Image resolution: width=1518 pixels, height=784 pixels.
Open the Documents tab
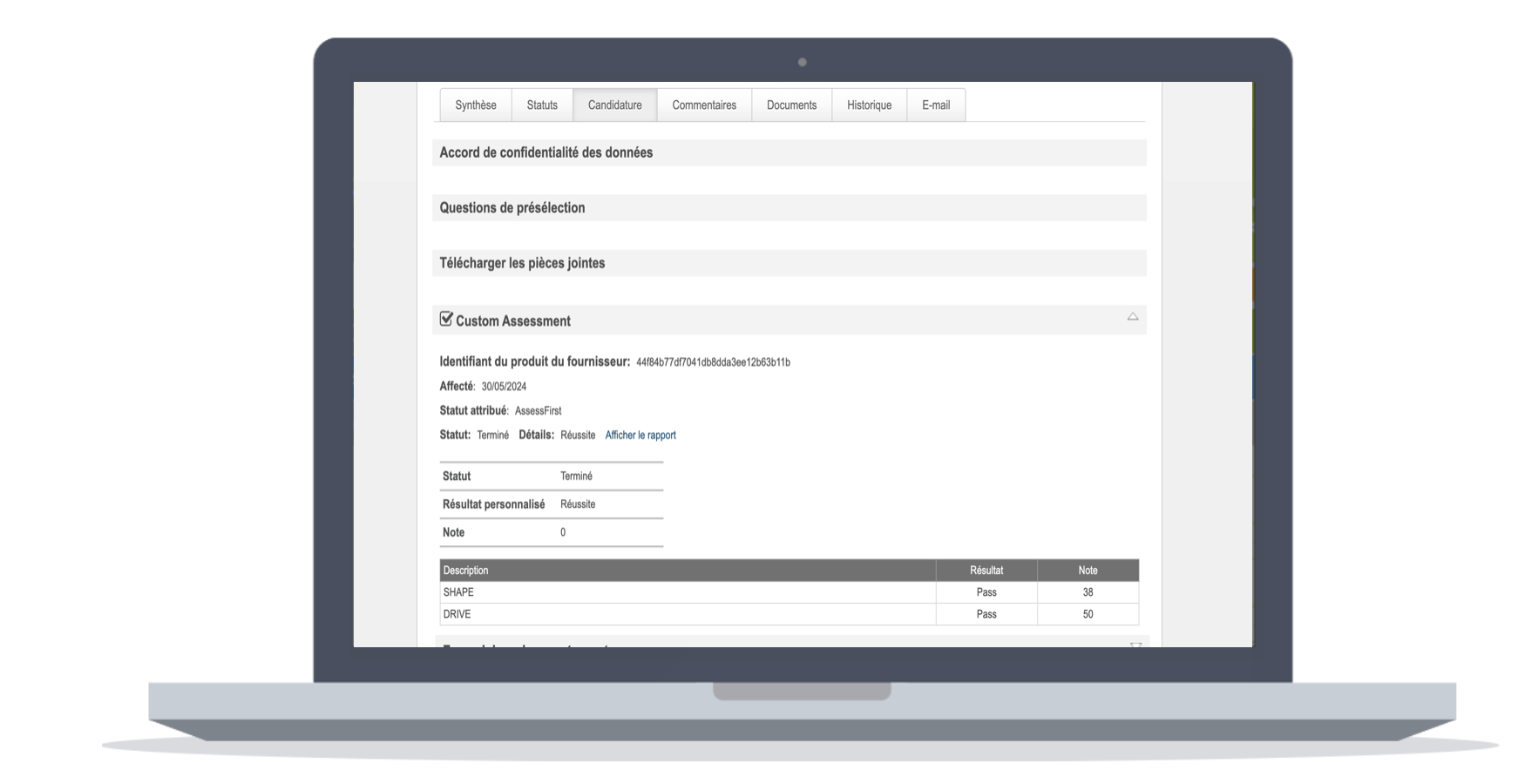click(x=791, y=105)
